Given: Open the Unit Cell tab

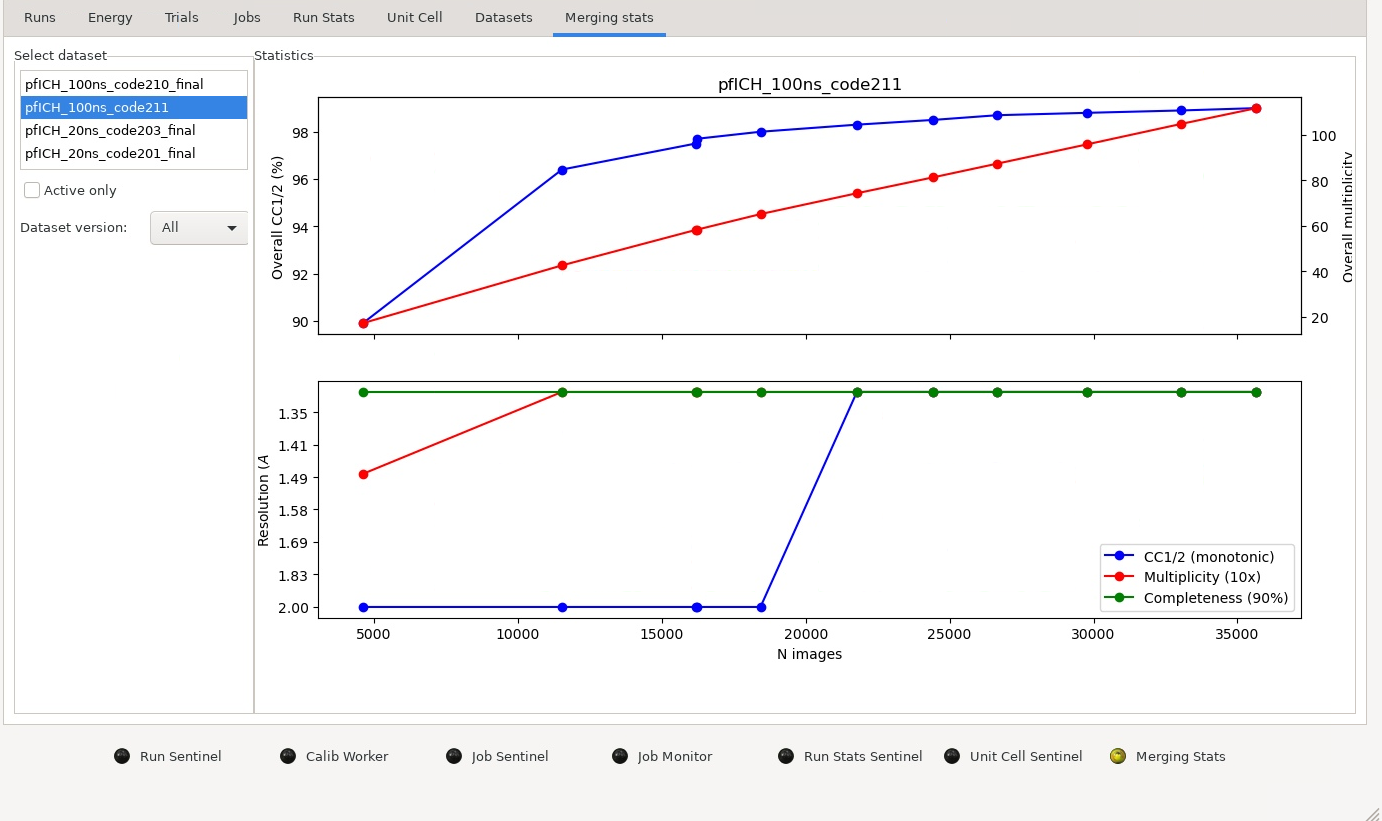Looking at the screenshot, I should tap(415, 18).
